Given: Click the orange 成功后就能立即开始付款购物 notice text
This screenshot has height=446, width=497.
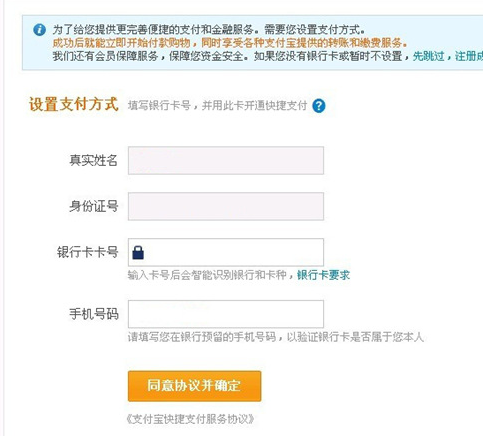Looking at the screenshot, I should [121, 43].
